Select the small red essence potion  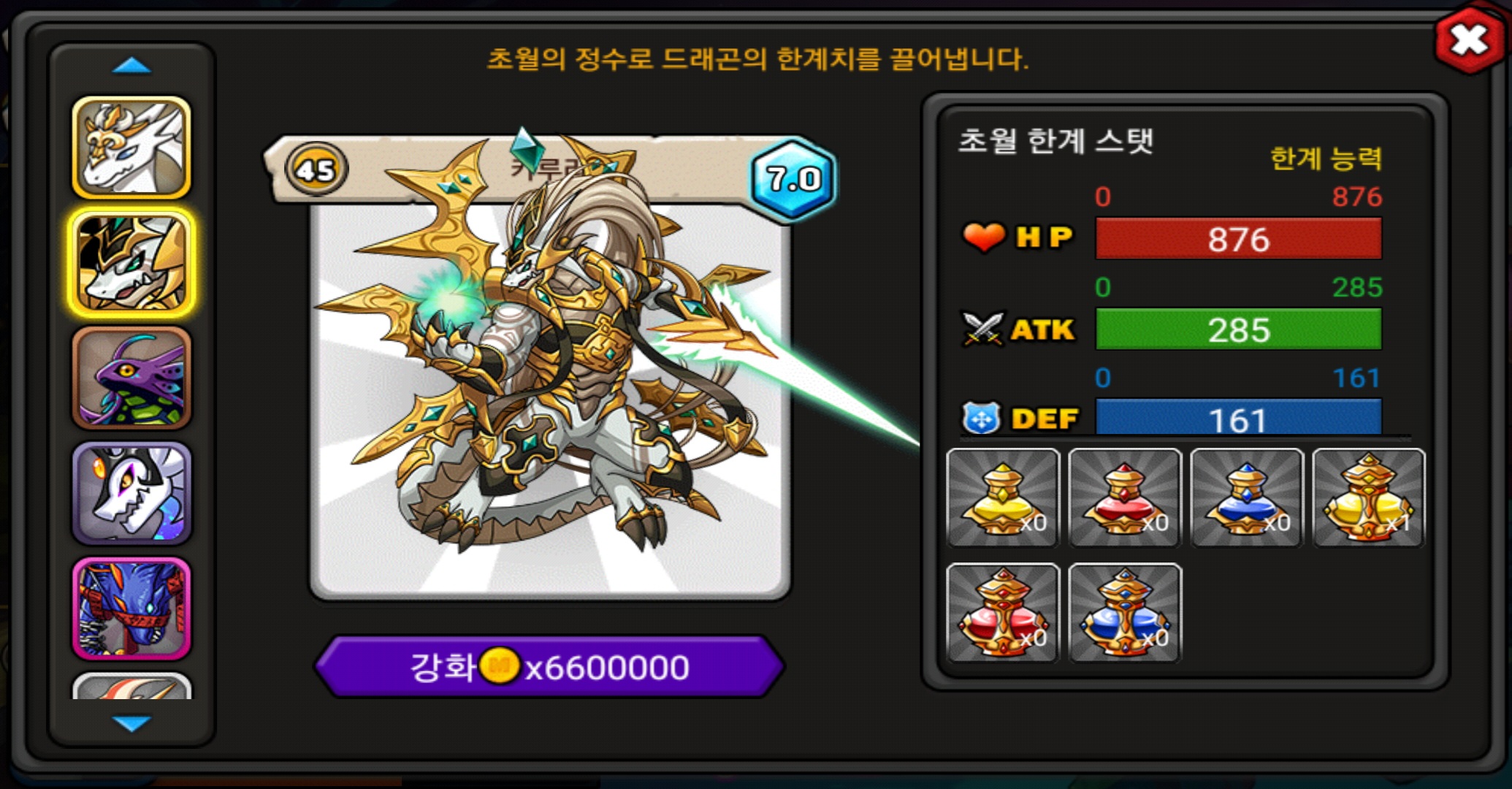(x=1124, y=498)
